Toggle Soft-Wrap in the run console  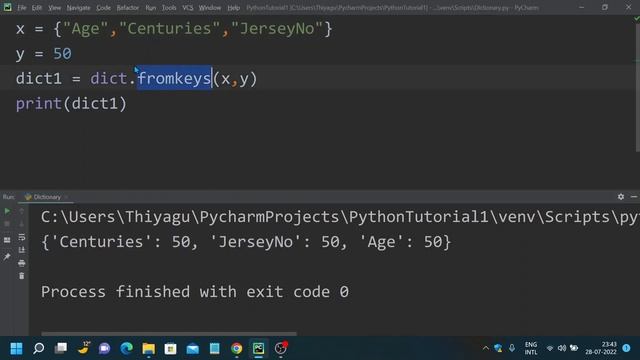point(22,237)
